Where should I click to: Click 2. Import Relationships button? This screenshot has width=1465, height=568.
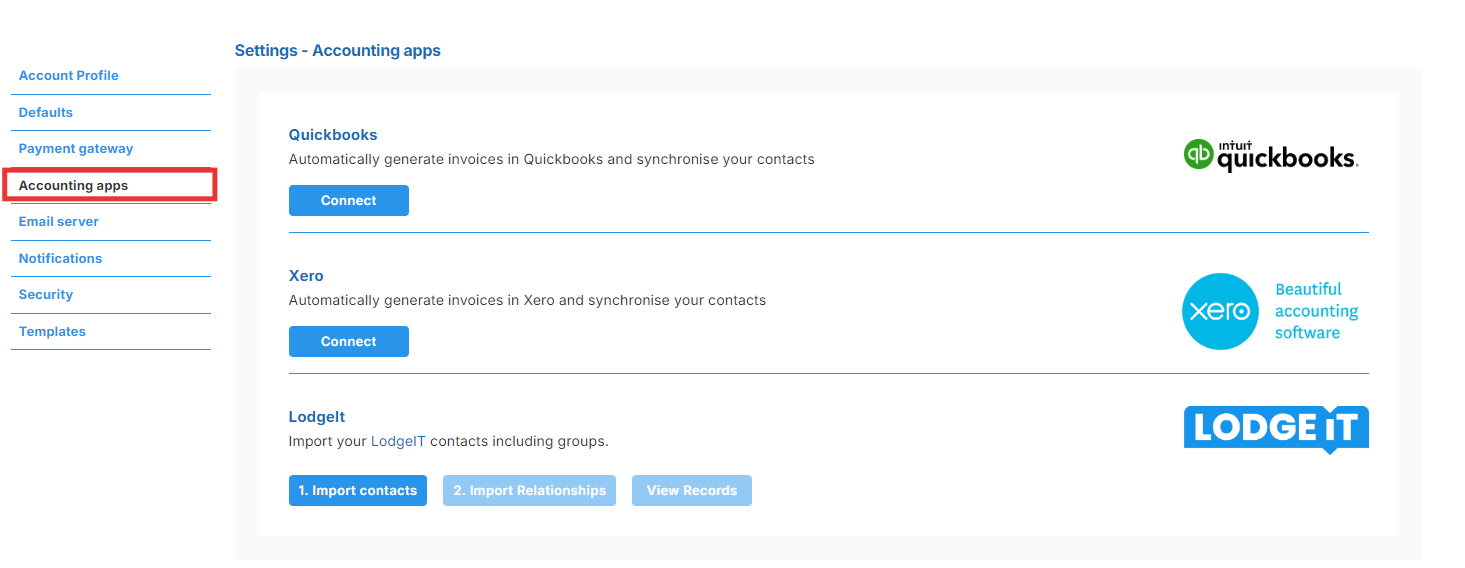point(529,490)
